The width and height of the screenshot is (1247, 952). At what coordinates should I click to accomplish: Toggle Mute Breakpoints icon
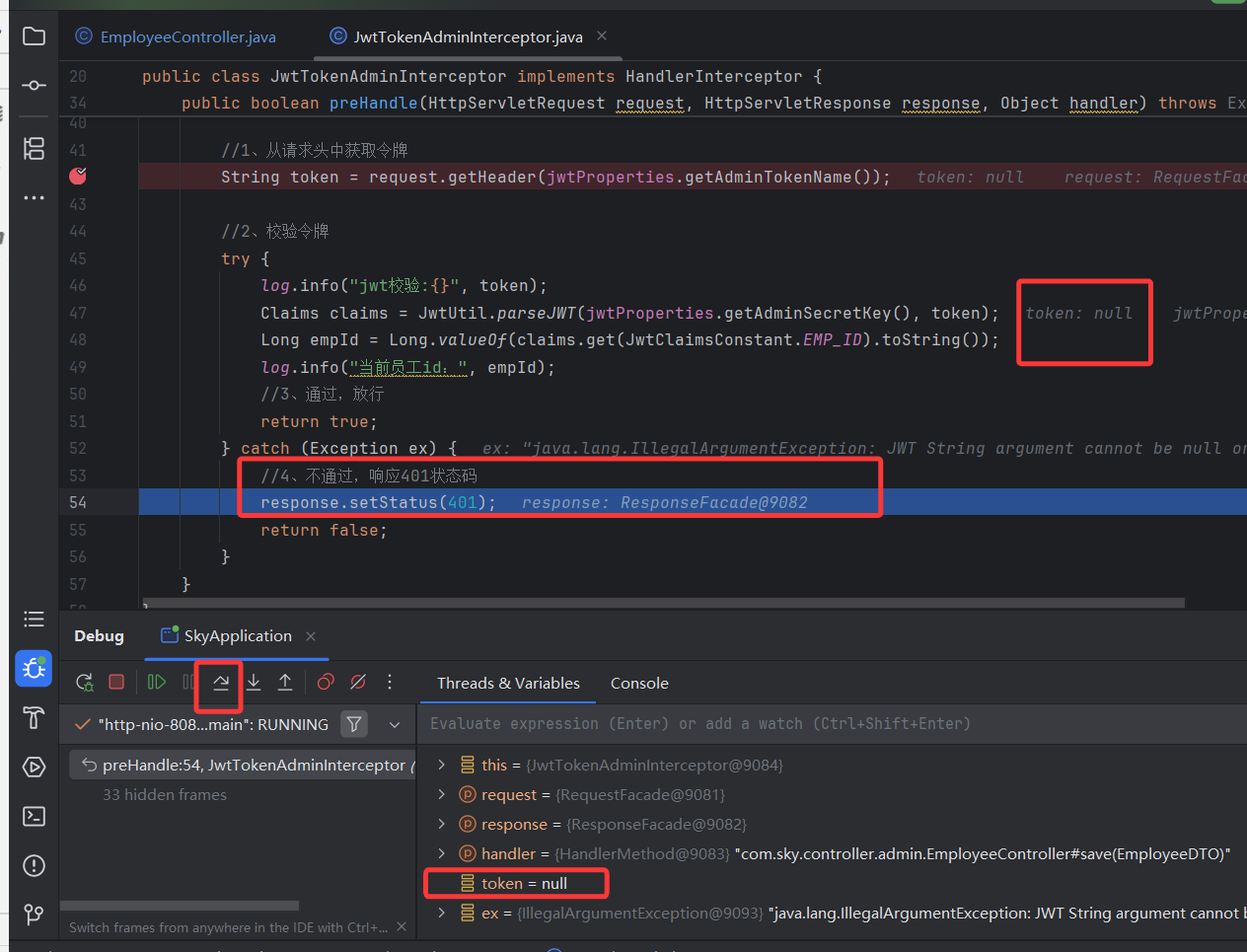coord(358,682)
